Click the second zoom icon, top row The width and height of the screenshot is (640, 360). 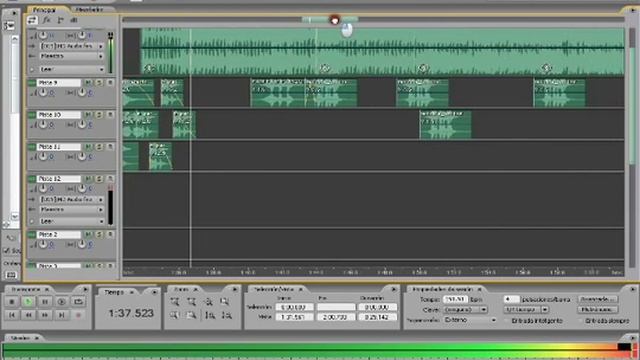191,302
